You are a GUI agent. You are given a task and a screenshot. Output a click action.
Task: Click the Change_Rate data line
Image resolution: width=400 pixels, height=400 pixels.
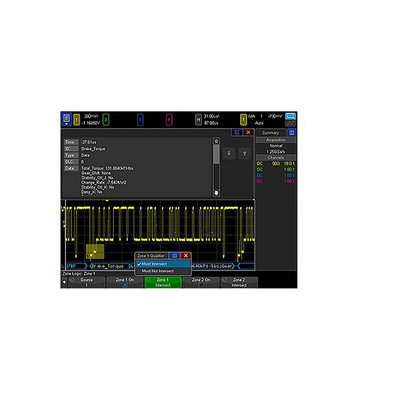pos(104,183)
